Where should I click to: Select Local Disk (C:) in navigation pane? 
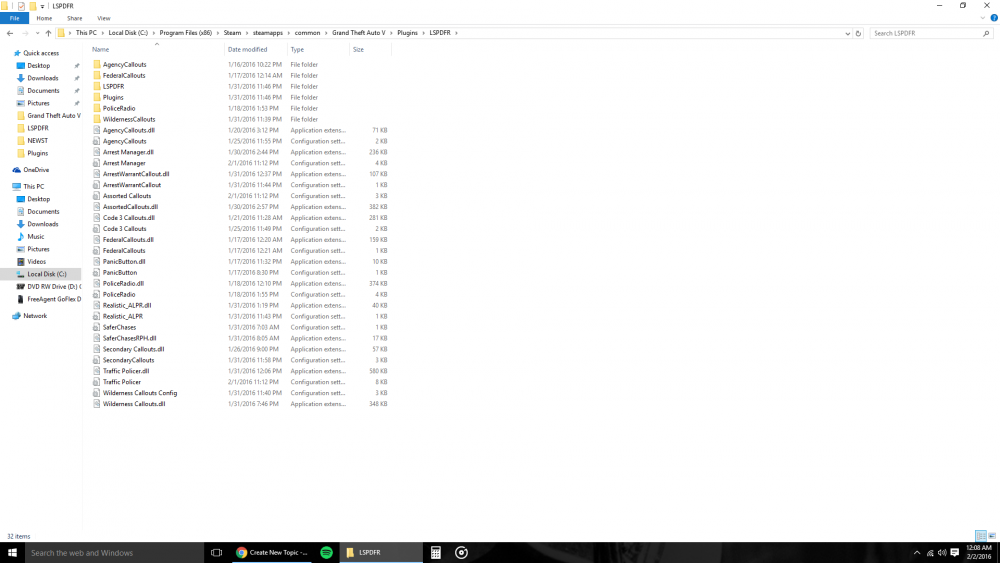point(47,274)
